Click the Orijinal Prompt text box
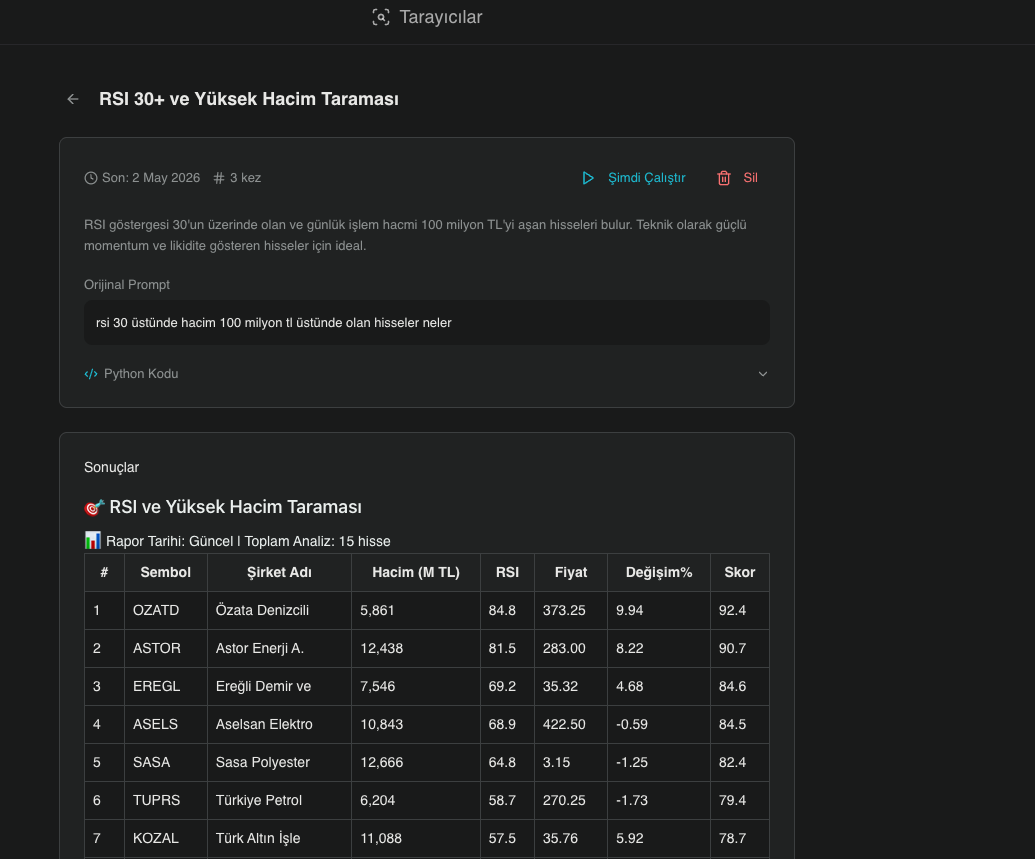The image size is (1035, 859). [426, 323]
